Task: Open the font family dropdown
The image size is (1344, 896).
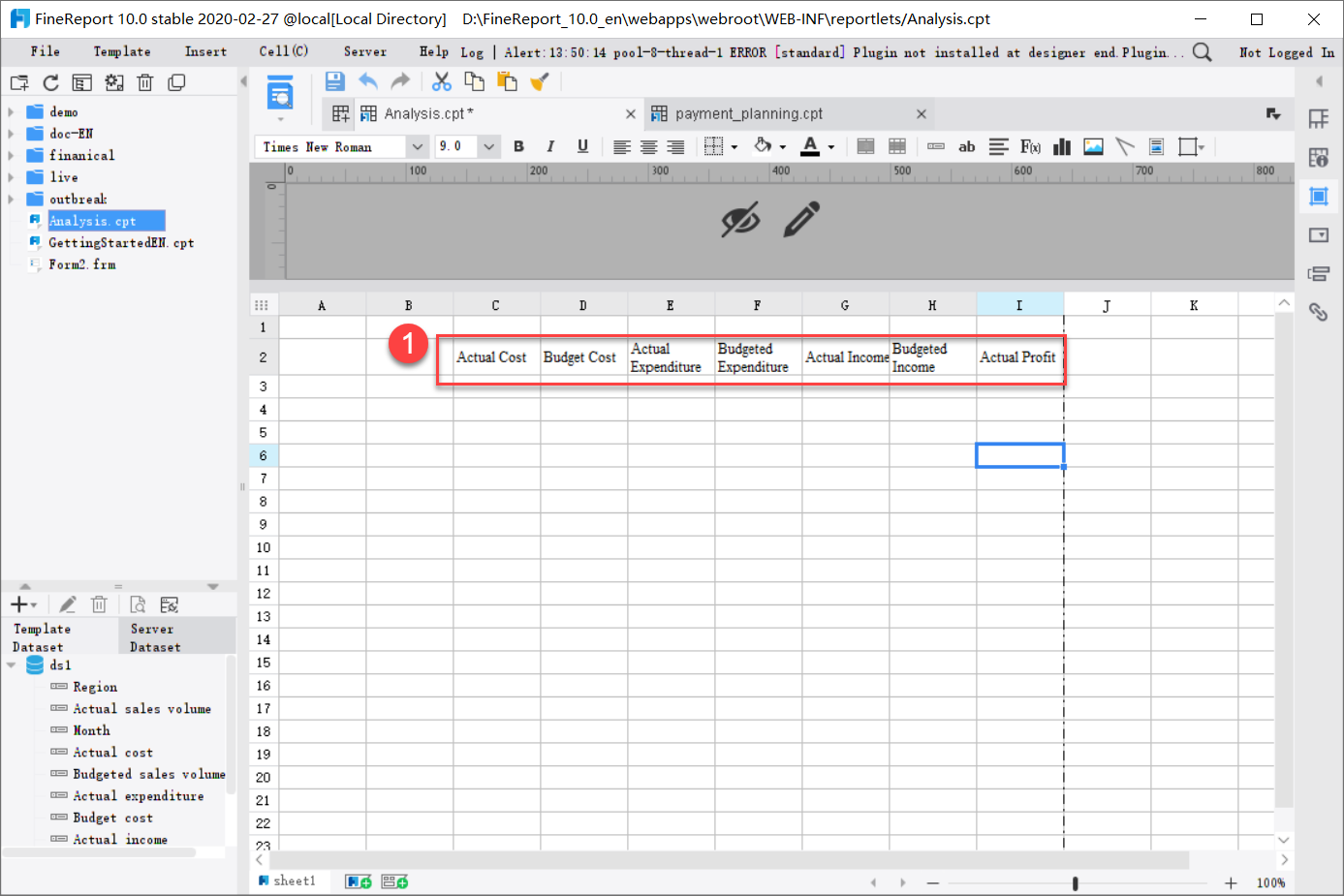Action: [x=416, y=145]
